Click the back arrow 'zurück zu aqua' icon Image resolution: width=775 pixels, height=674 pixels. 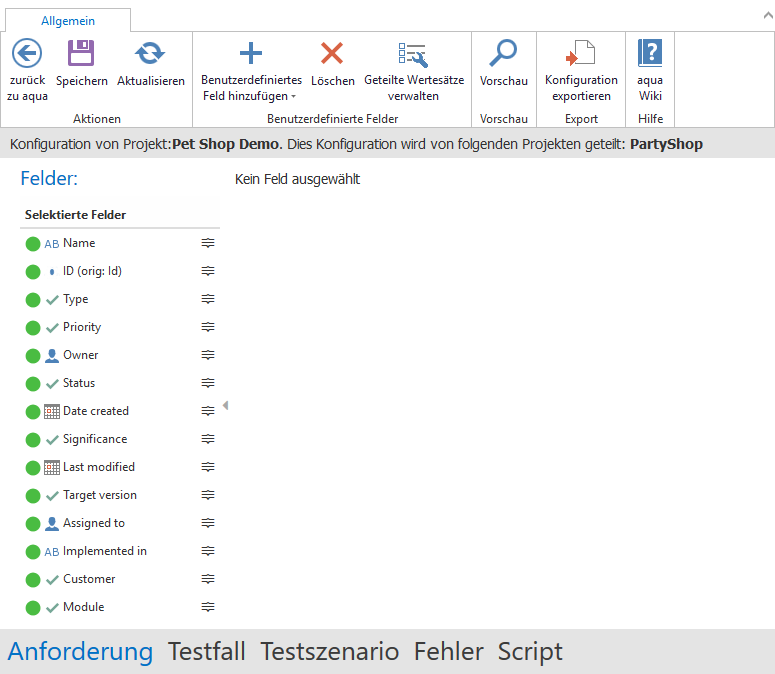pos(26,53)
